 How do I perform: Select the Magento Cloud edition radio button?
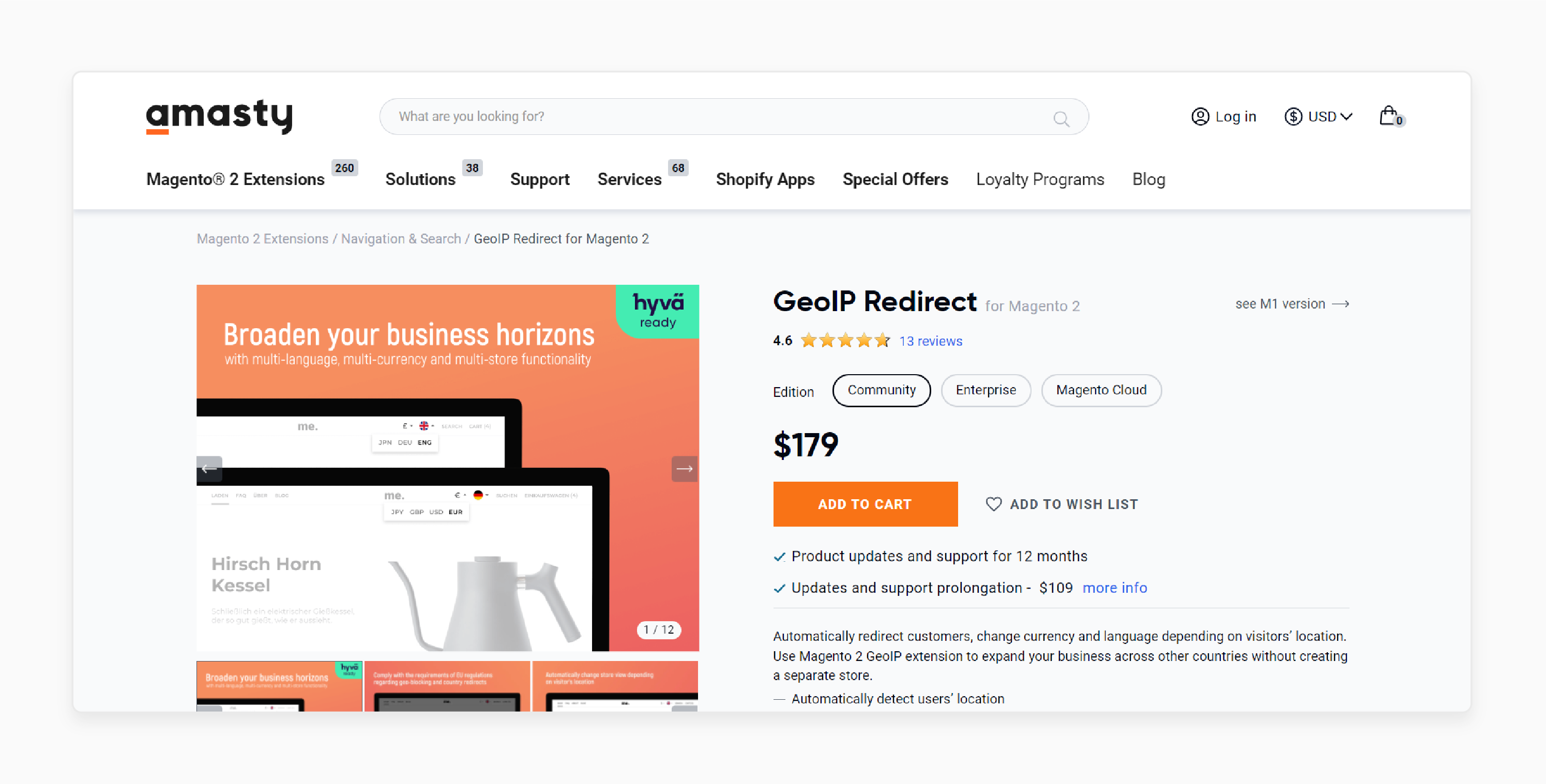click(x=1101, y=390)
